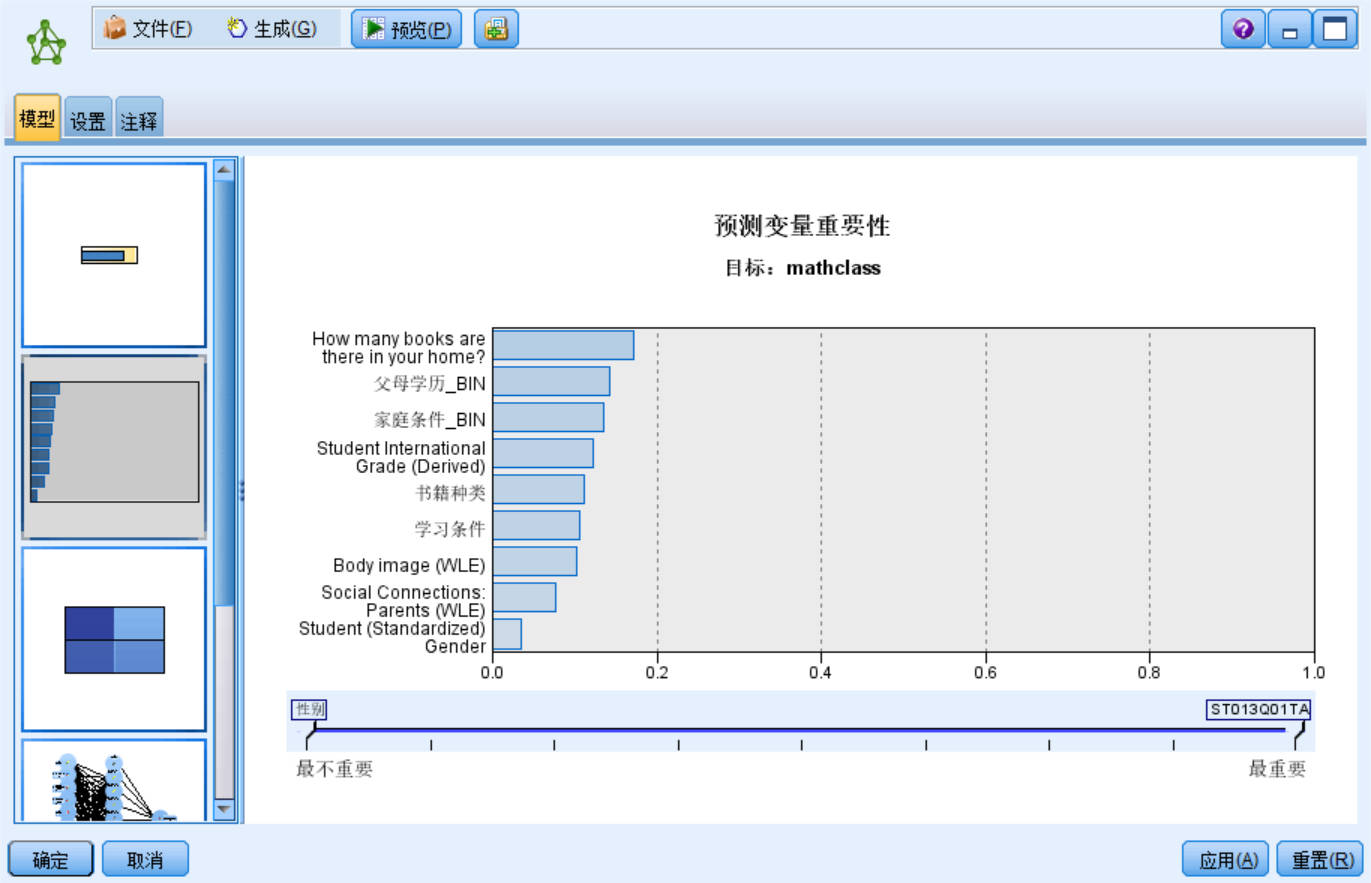Click the thumbnail panel scroll-down arrow
Image resolution: width=1371 pixels, height=883 pixels.
pos(224,809)
